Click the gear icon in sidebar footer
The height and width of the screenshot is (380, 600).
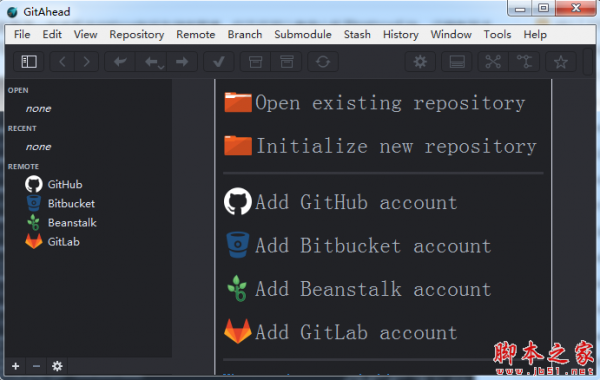[57, 366]
